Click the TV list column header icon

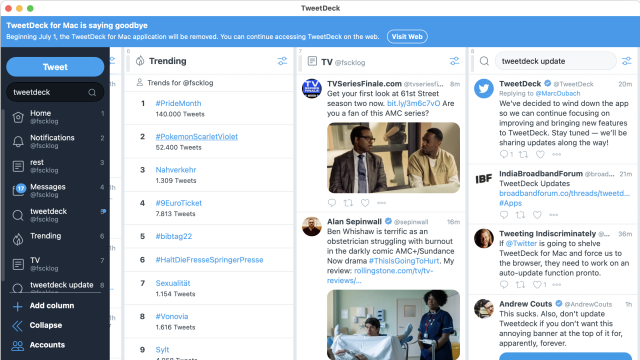pyautogui.click(x=312, y=61)
